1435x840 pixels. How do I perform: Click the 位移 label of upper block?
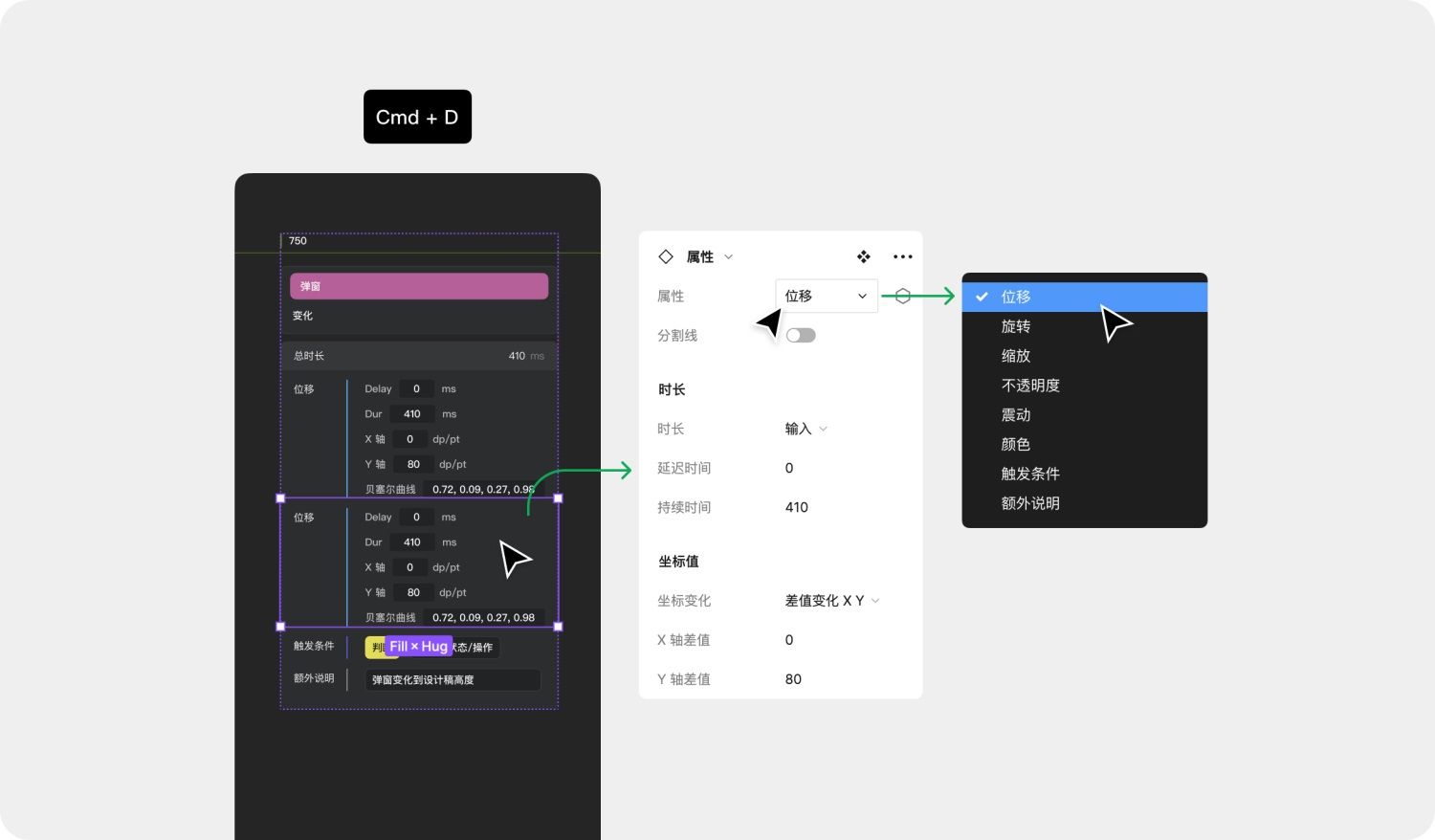[304, 389]
